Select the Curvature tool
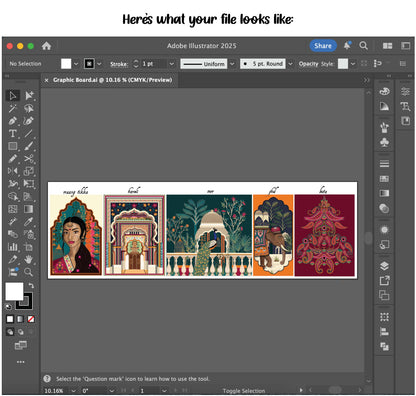Viewport: 416px width, 396px height. (x=29, y=121)
